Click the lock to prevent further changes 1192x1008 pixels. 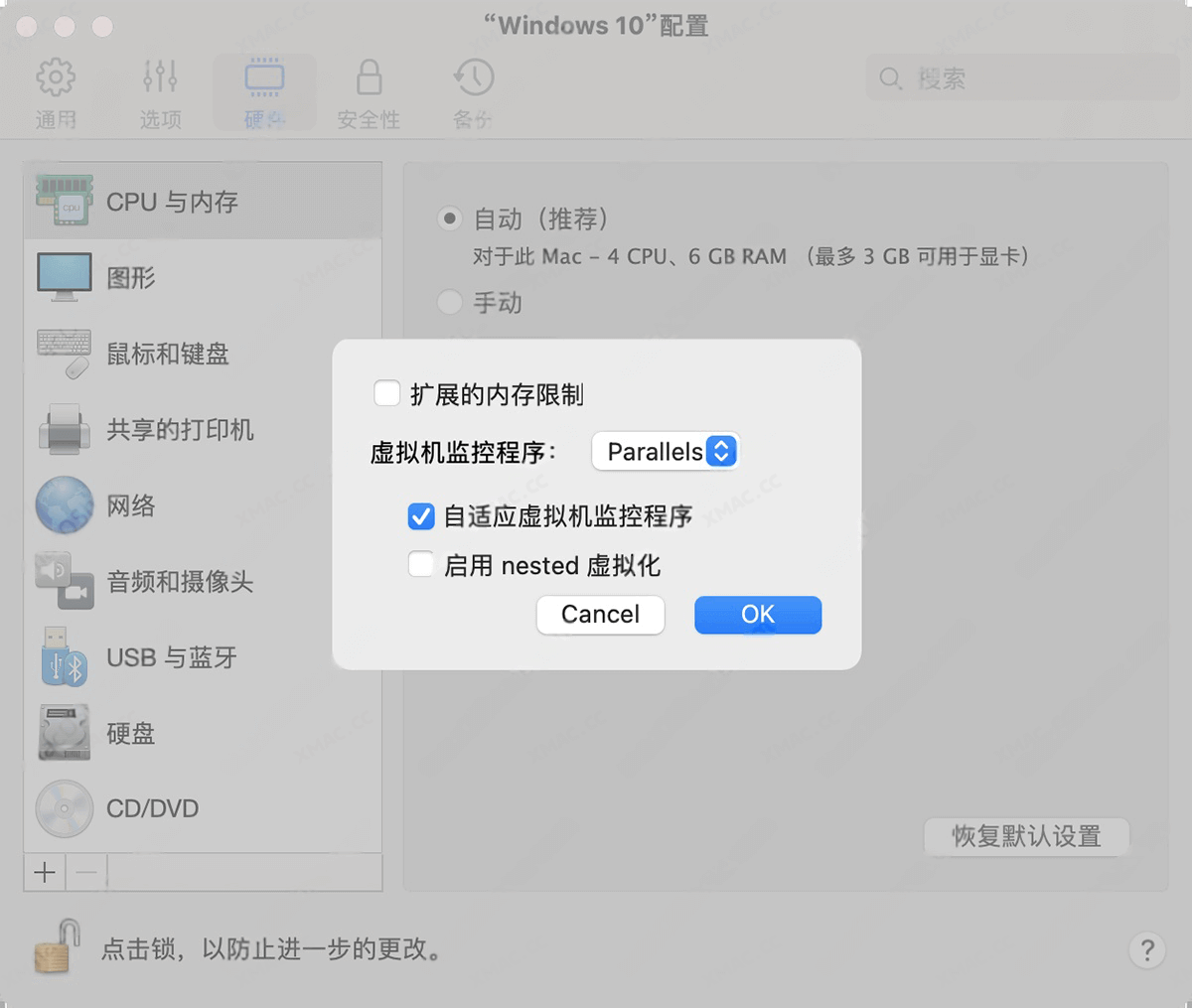coord(52,945)
